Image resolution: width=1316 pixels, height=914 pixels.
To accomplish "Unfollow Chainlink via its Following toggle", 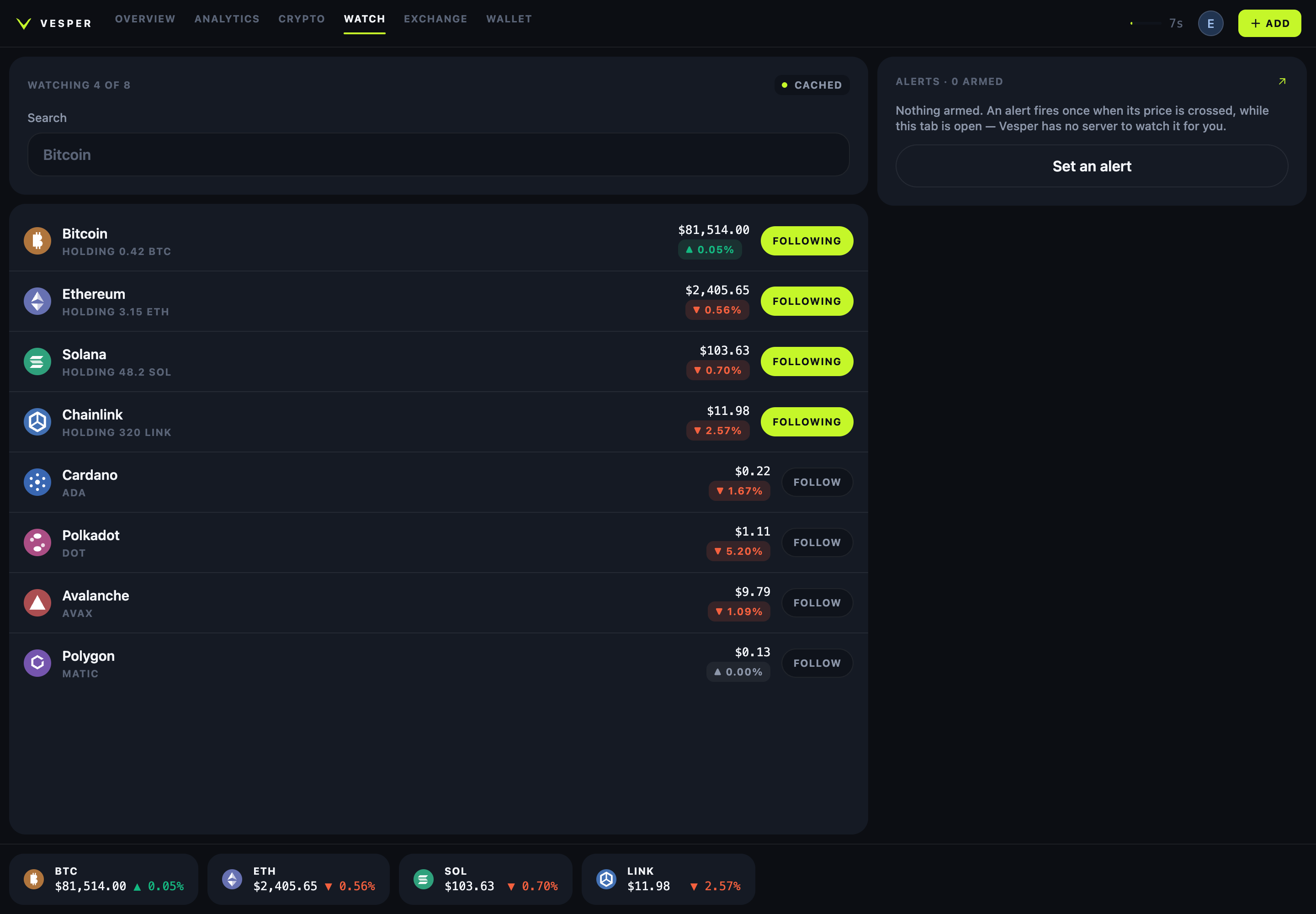I will pyautogui.click(x=807, y=422).
